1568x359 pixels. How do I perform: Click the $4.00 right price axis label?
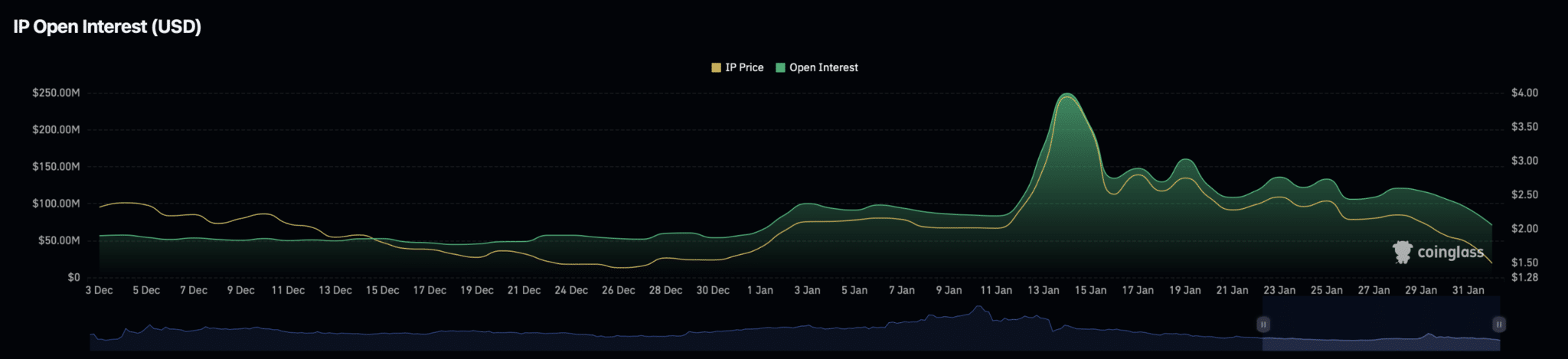click(1524, 93)
